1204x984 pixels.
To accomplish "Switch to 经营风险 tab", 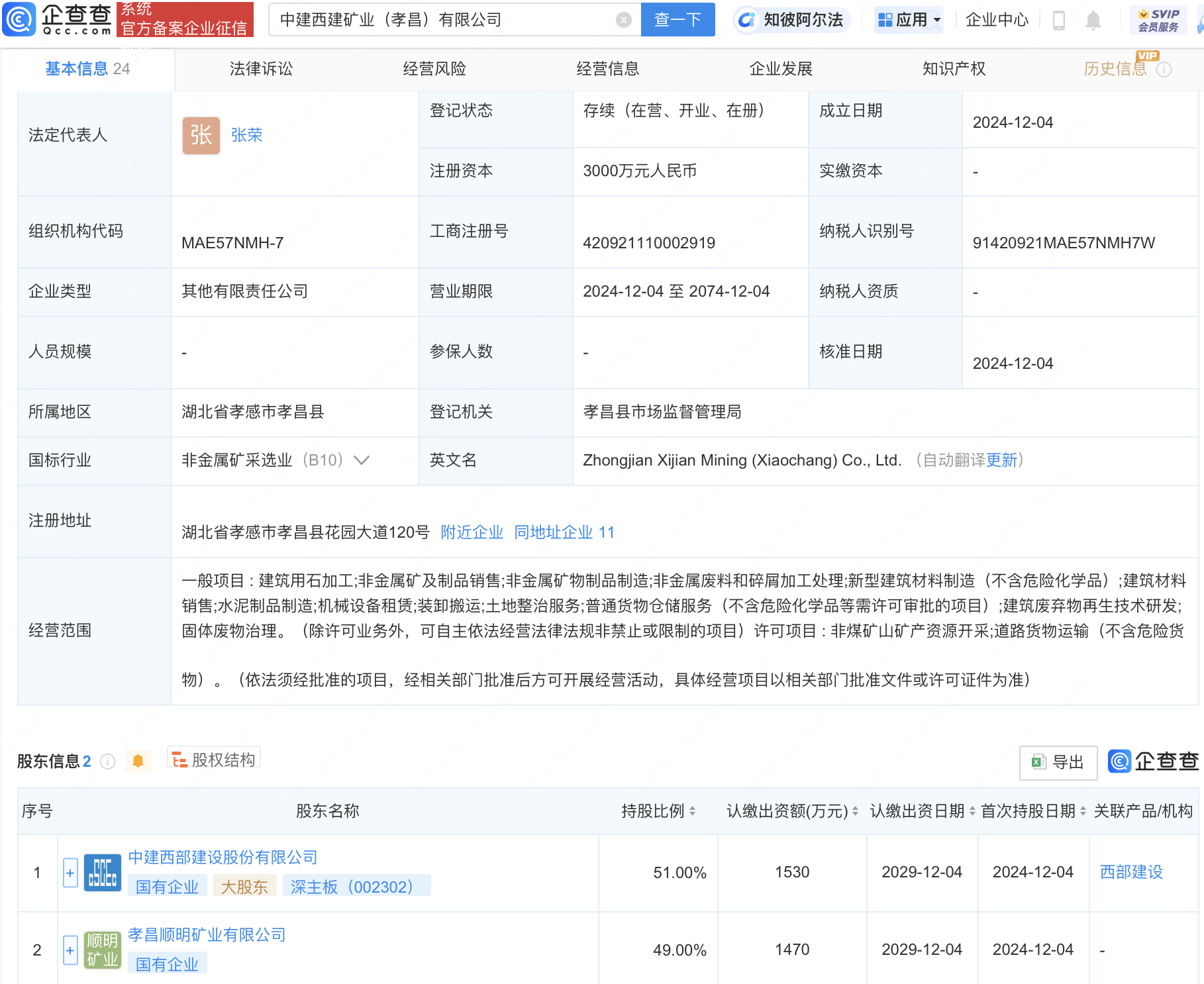I will (x=434, y=69).
